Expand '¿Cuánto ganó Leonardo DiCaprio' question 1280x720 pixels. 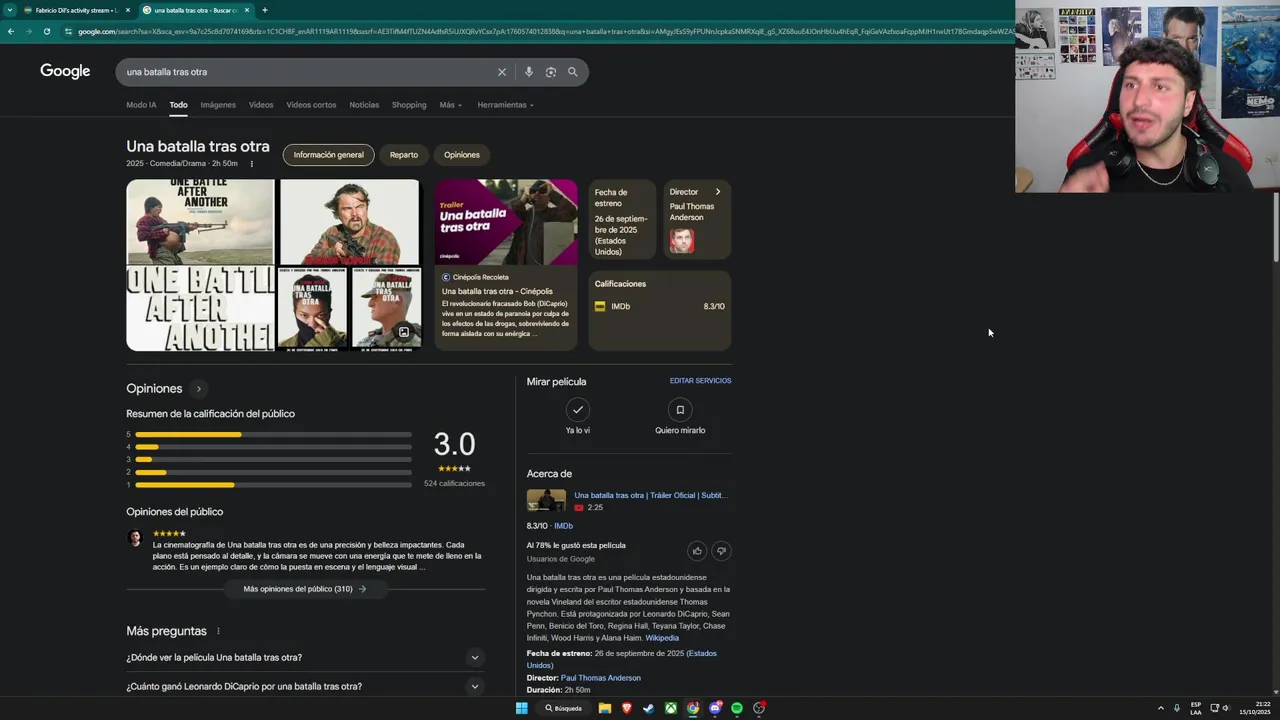tap(305, 686)
